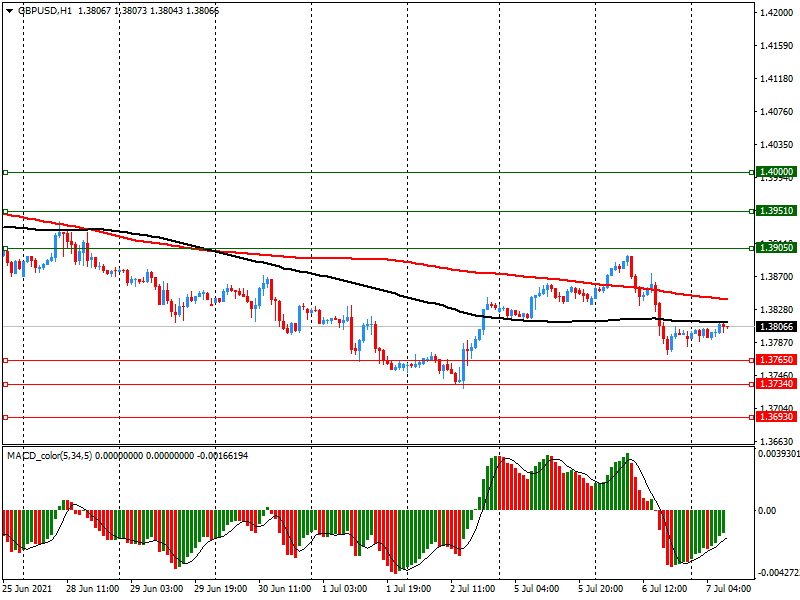Click the green 1.40000 resistance price tag
The height and width of the screenshot is (600, 800).
[x=776, y=172]
